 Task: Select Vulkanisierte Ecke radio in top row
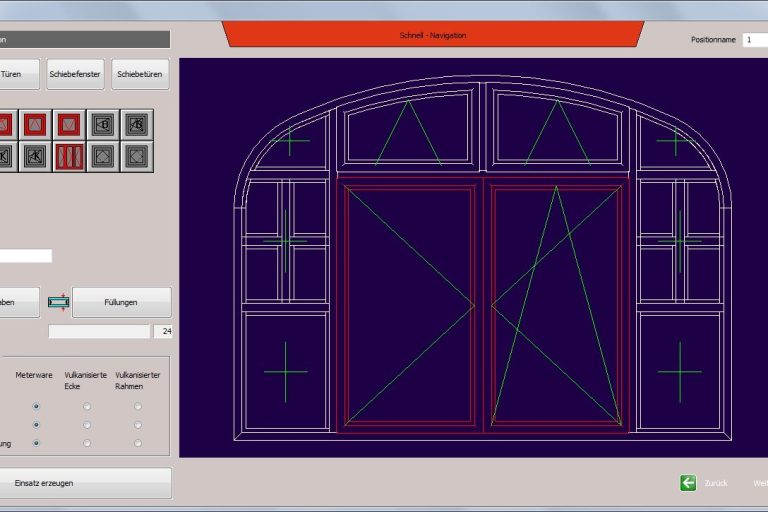87,406
